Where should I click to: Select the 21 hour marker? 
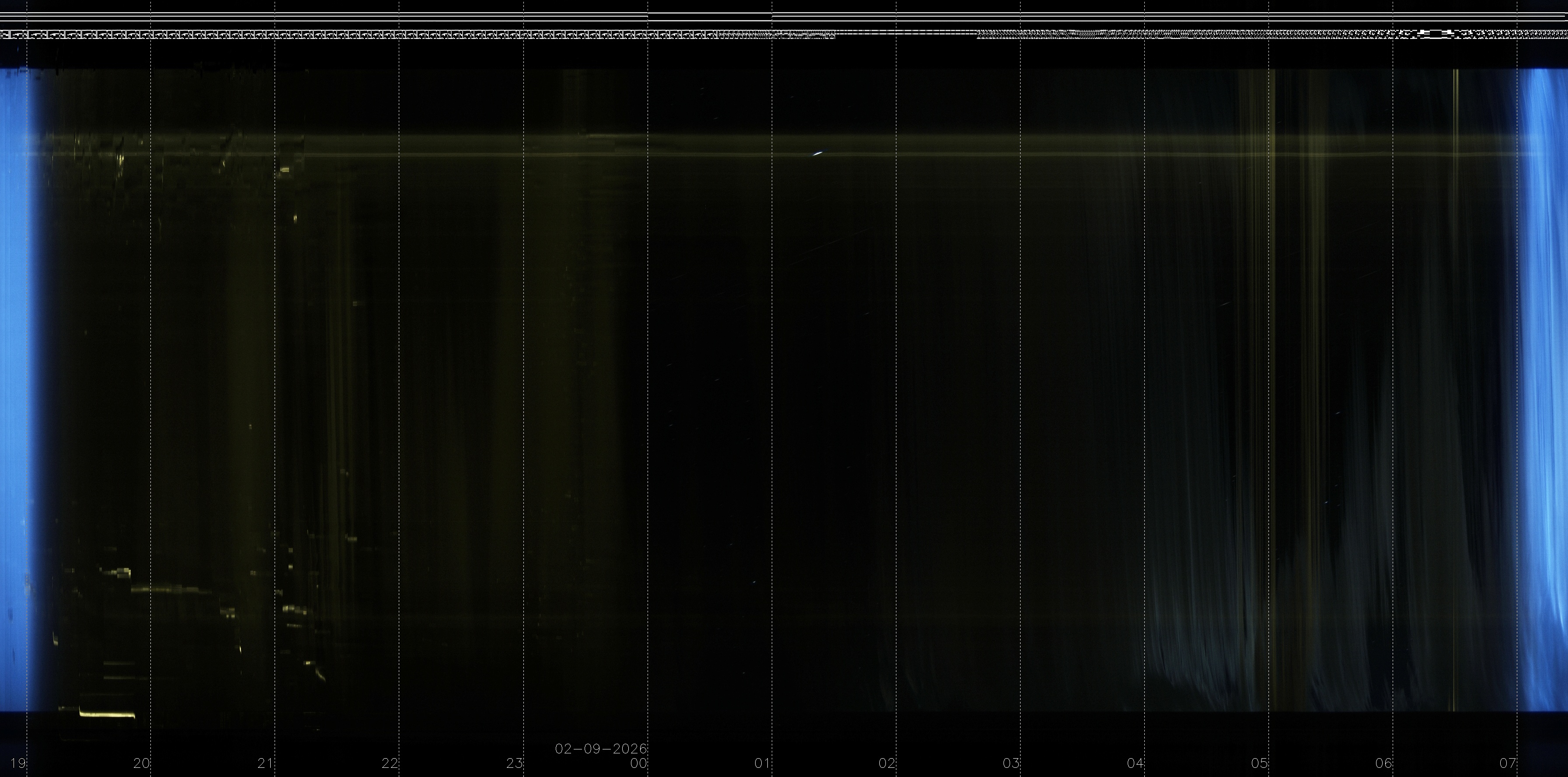[x=266, y=763]
